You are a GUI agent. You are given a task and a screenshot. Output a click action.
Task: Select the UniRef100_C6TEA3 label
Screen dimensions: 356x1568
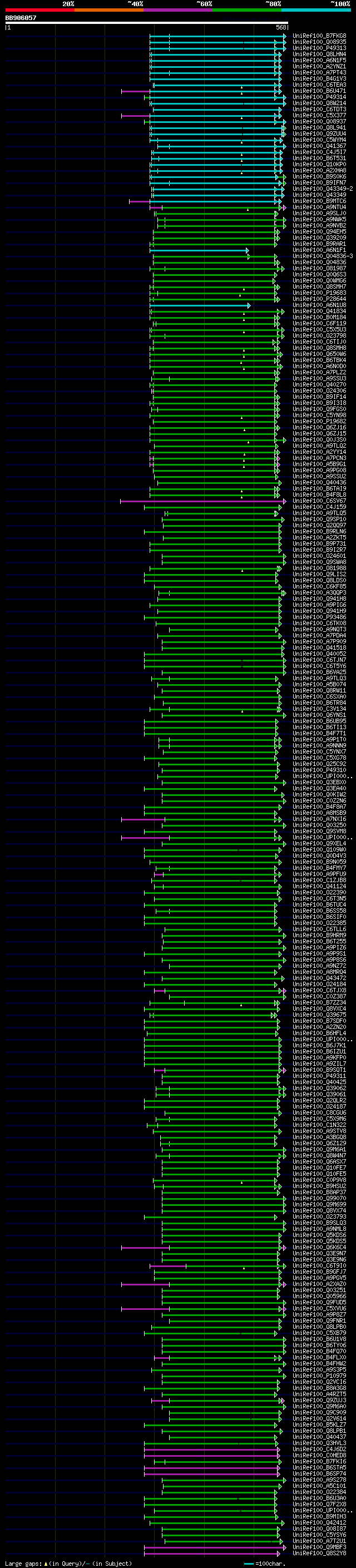point(319,85)
